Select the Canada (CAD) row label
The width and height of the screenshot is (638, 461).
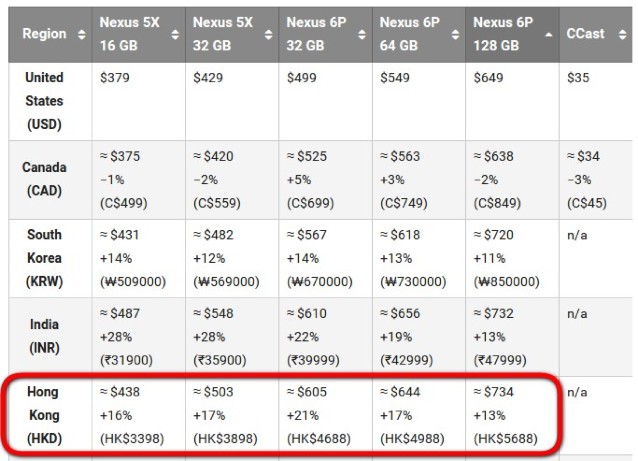44,179
